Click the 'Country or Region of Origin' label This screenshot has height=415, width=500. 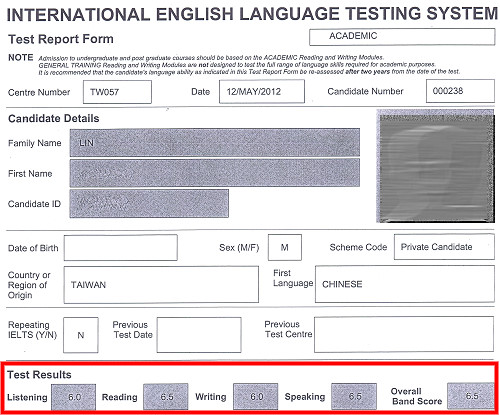coord(29,285)
